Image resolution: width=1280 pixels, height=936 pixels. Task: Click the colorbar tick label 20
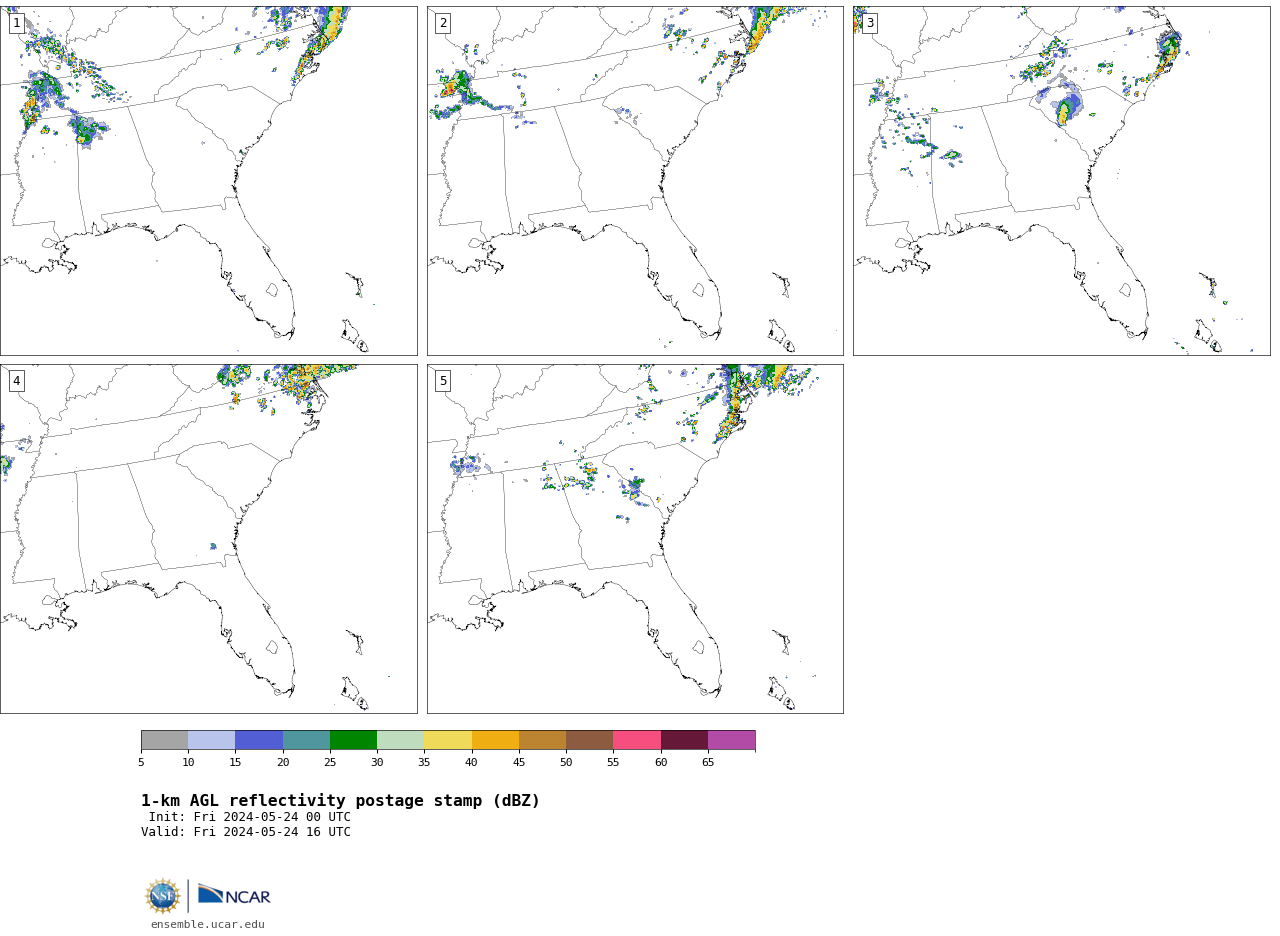(x=283, y=763)
